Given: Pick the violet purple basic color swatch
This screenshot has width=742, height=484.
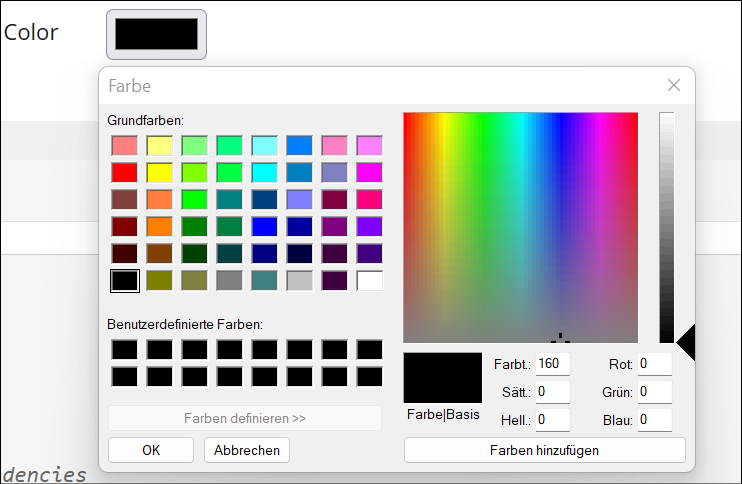Looking at the screenshot, I should pos(370,227).
